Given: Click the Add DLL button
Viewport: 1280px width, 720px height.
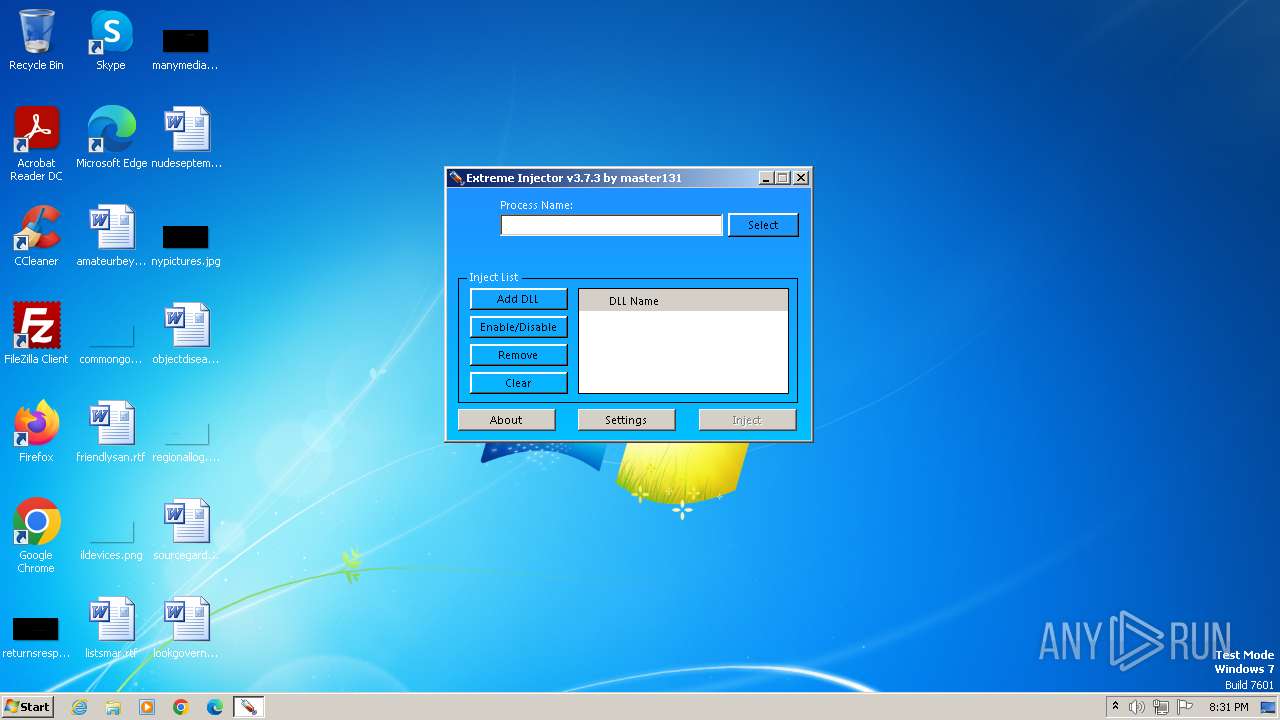Looking at the screenshot, I should [x=518, y=299].
